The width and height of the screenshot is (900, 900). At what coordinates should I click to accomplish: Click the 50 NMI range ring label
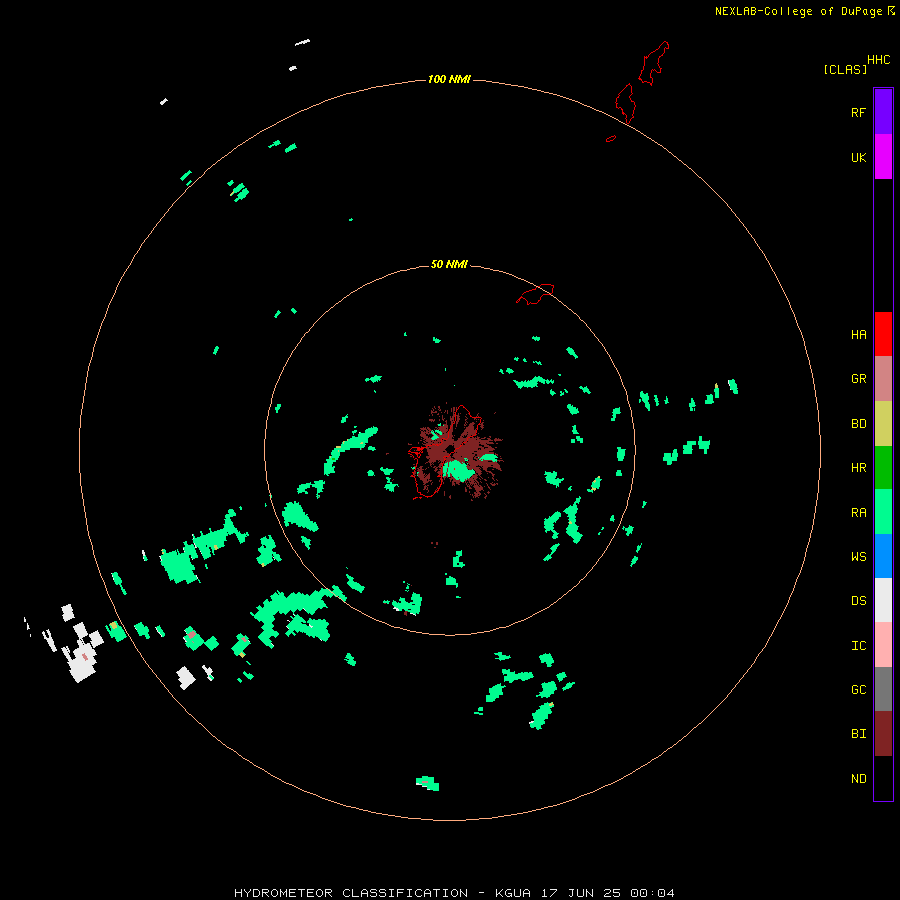pyautogui.click(x=449, y=264)
